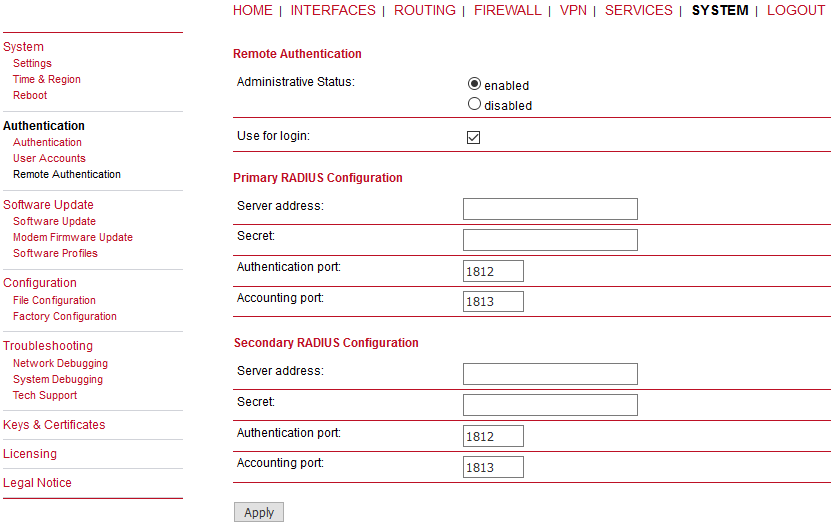
Task: Open the FIREWALL menu
Action: (507, 11)
